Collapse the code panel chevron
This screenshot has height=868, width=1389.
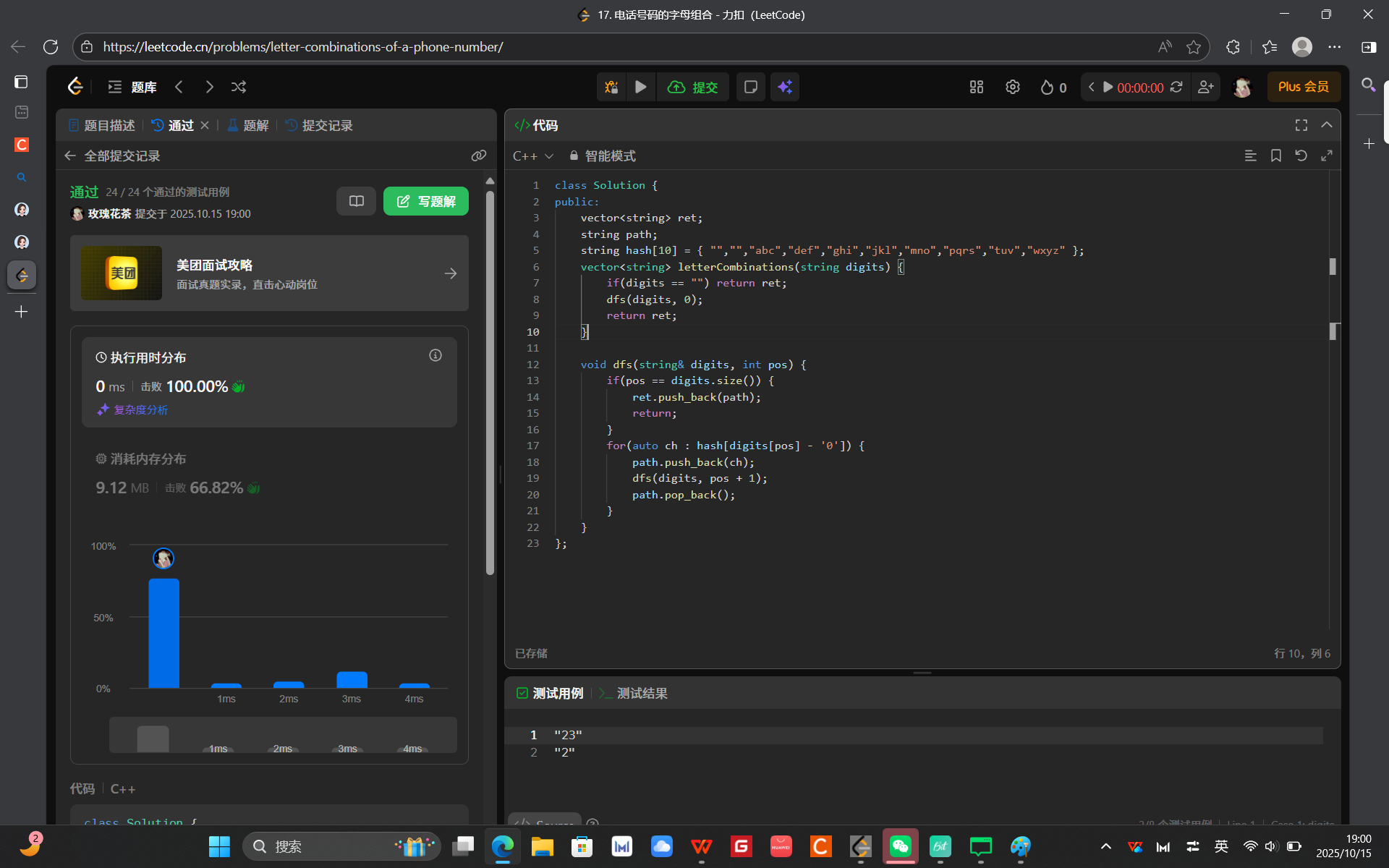coord(1326,125)
